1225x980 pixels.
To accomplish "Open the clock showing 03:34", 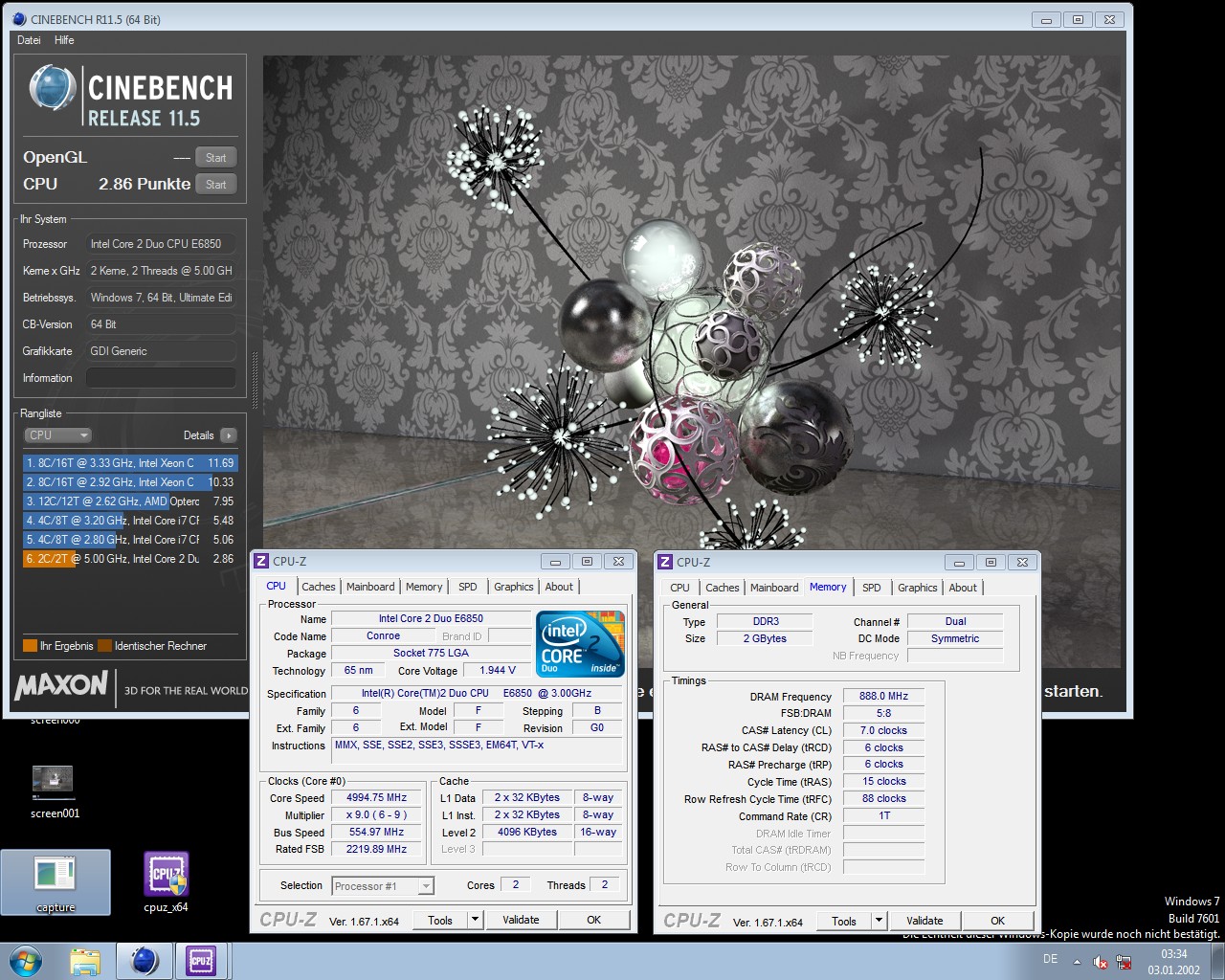I will point(1174,961).
